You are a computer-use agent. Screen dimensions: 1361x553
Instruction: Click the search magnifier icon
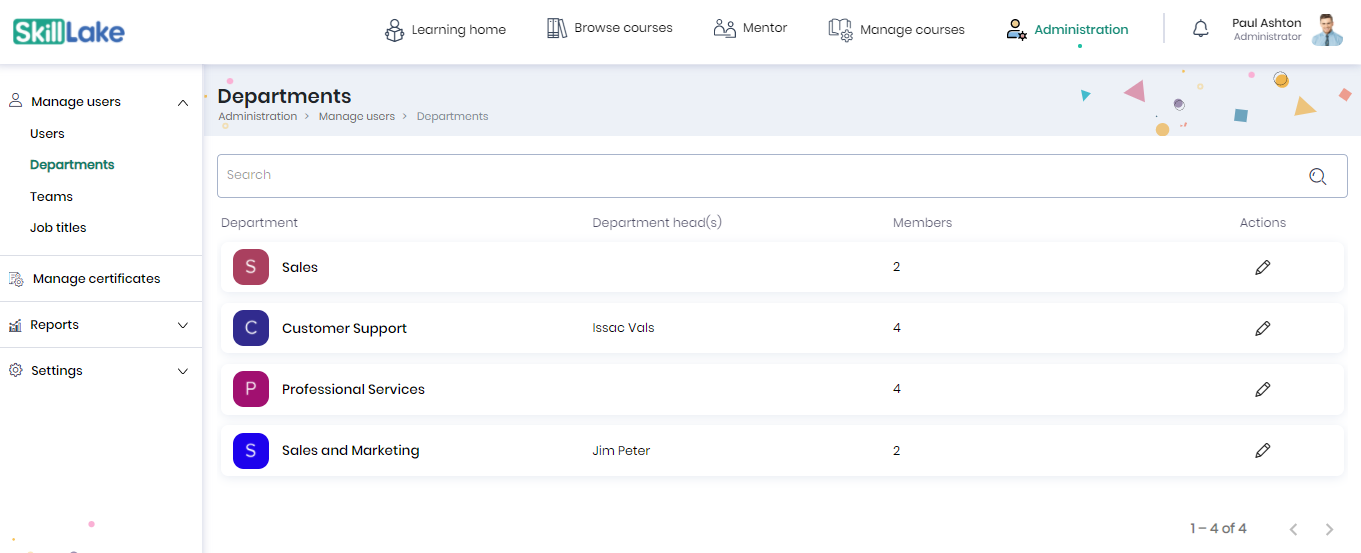coord(1318,176)
